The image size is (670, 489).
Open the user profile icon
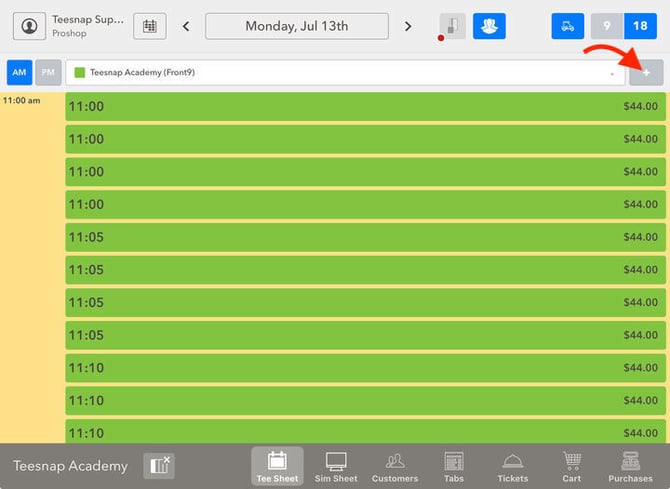[x=29, y=26]
